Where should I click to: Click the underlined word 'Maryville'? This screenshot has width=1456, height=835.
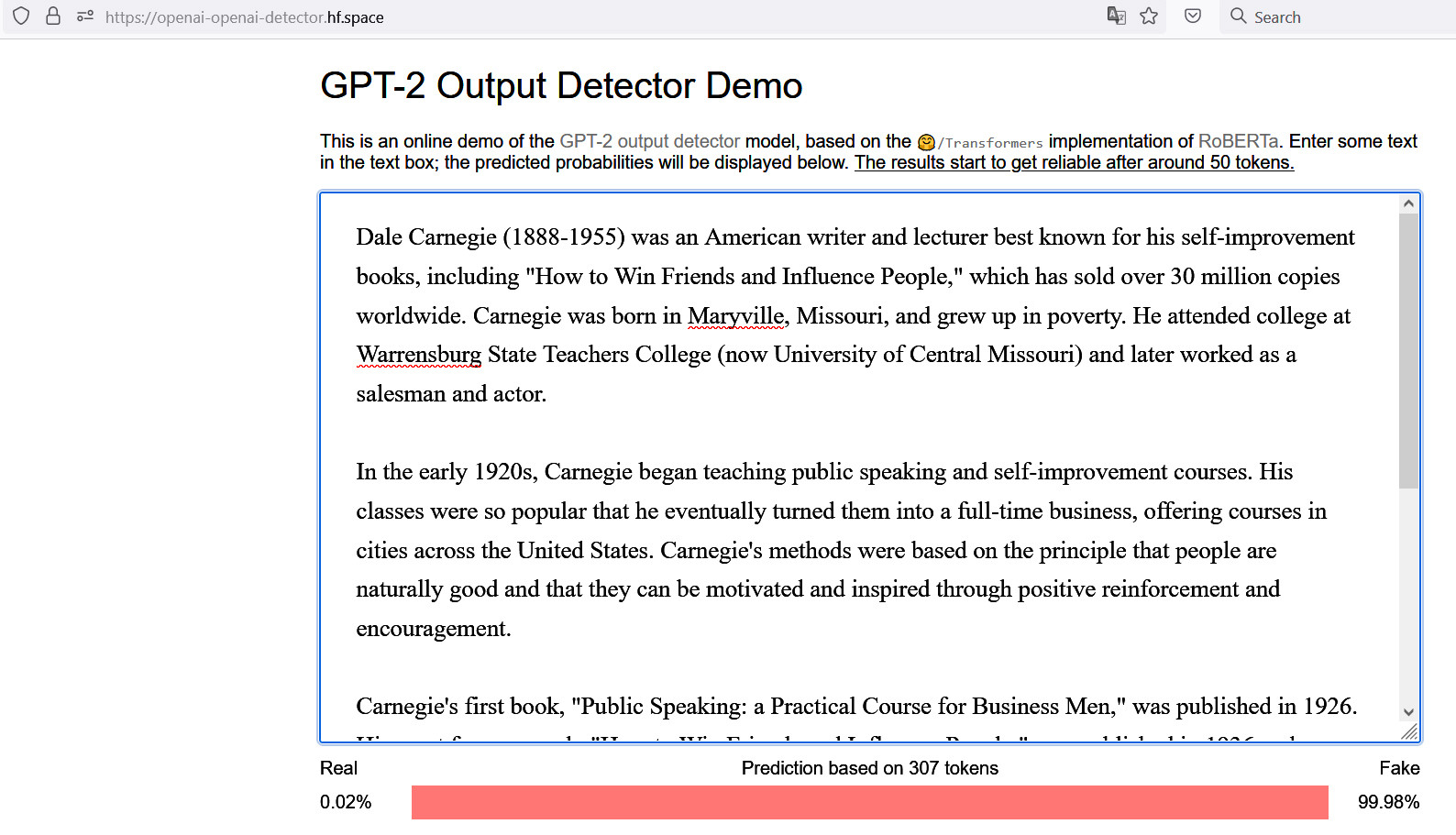tap(735, 316)
